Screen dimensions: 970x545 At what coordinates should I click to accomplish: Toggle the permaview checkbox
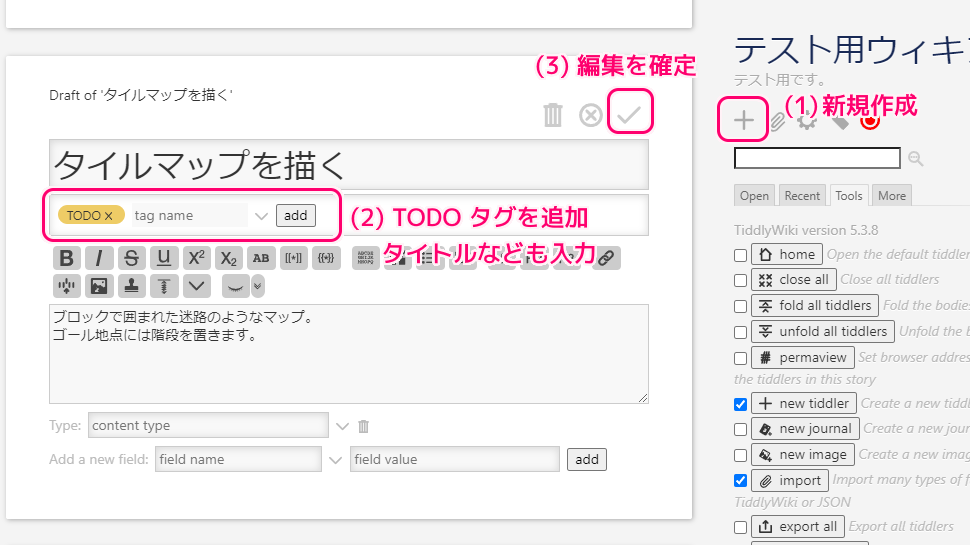pyautogui.click(x=740, y=358)
